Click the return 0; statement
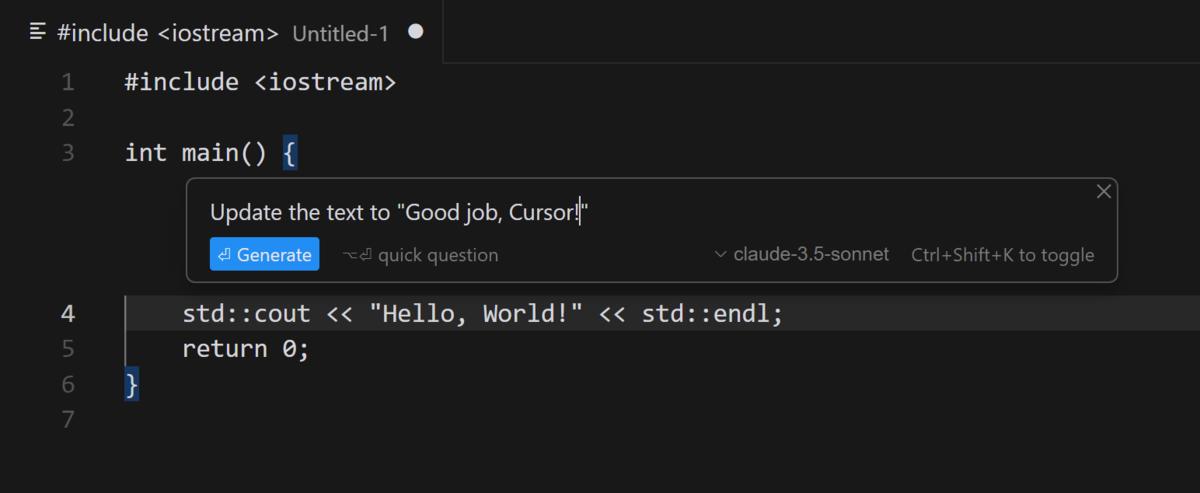Image resolution: width=1200 pixels, height=493 pixels. [x=246, y=349]
